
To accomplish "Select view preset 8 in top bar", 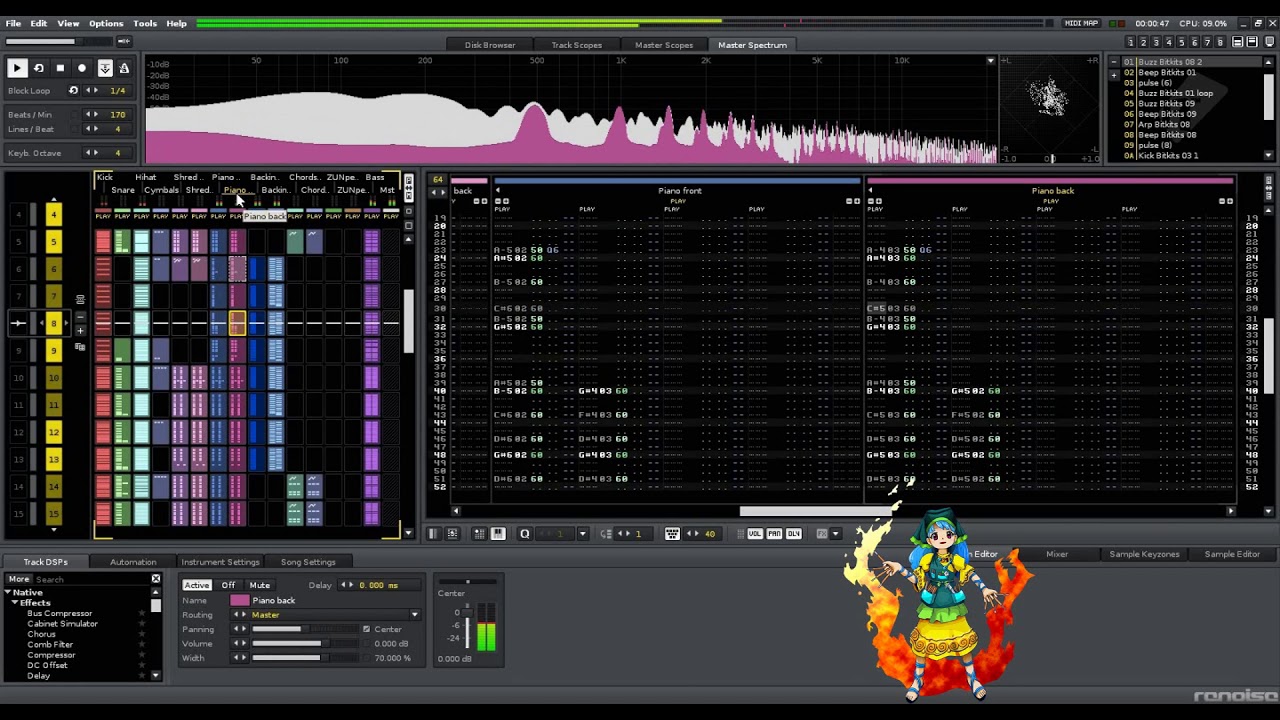I will 1220,42.
